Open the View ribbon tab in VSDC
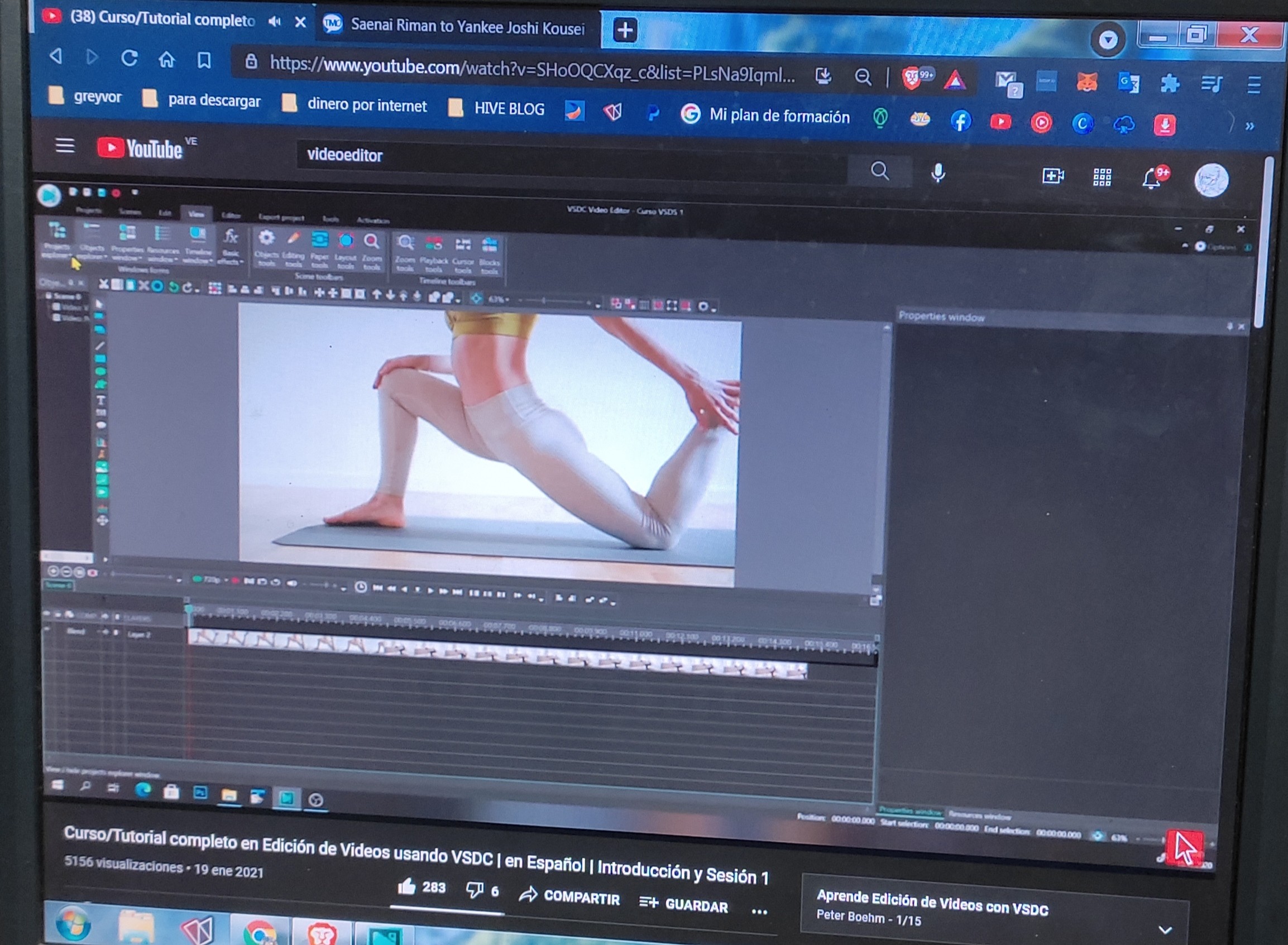 pos(196,214)
